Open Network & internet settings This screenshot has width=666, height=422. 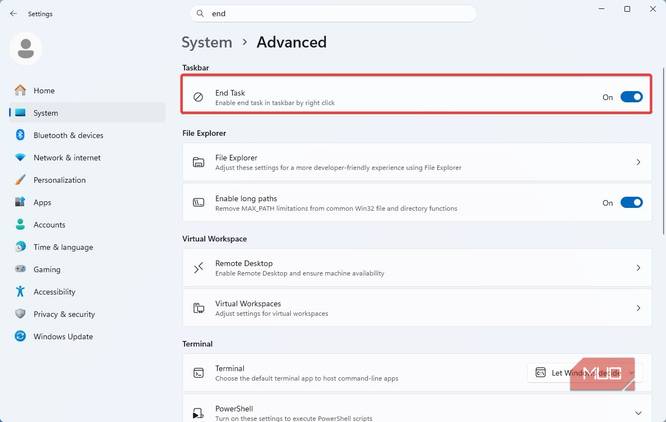pos(67,158)
